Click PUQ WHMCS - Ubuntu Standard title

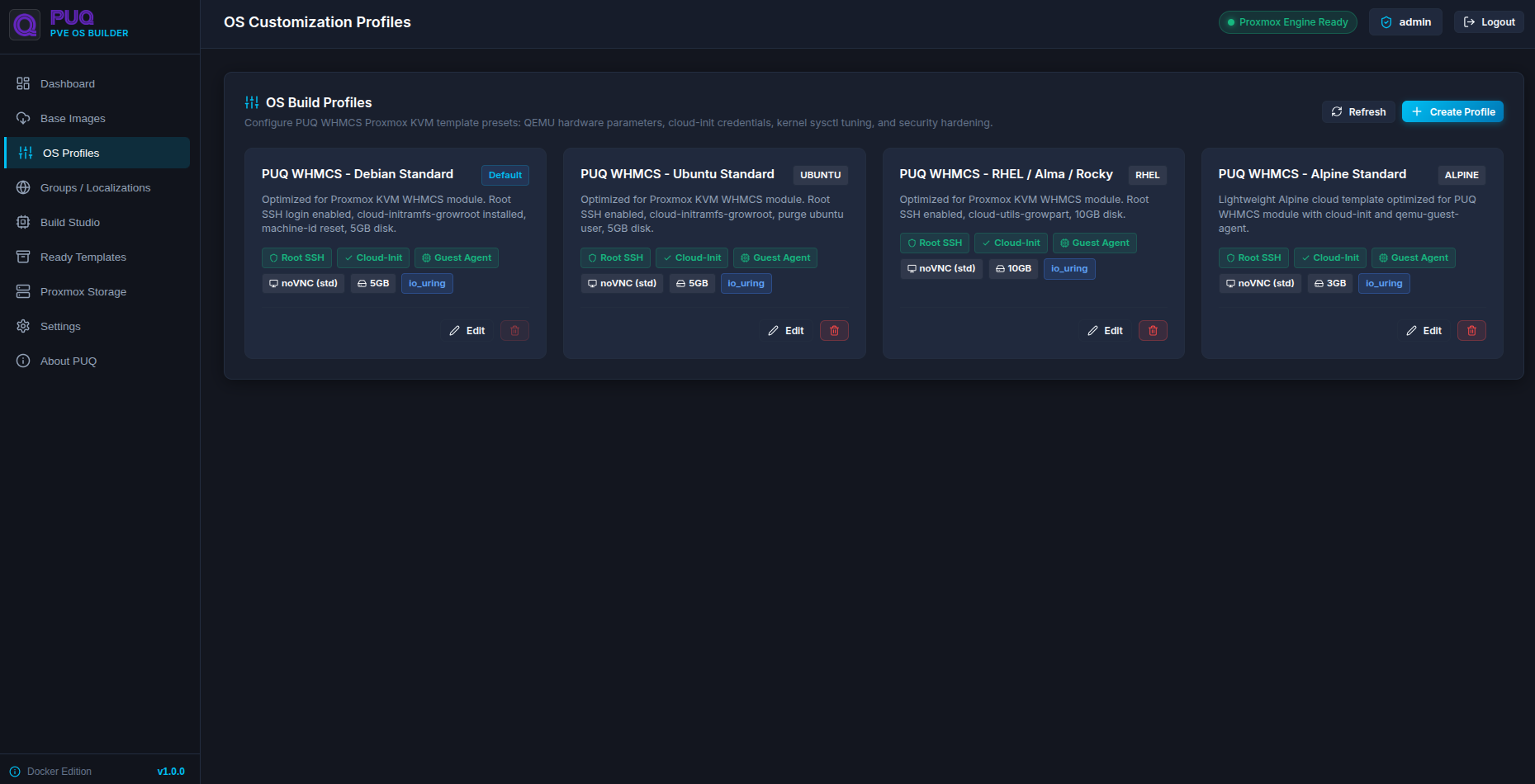677,174
